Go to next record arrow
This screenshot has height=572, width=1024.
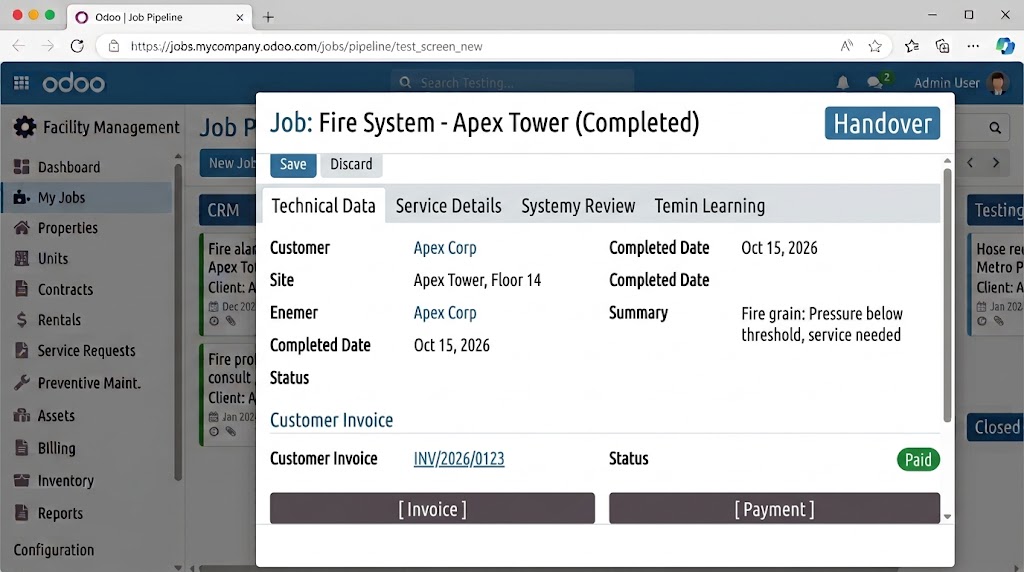pos(995,163)
